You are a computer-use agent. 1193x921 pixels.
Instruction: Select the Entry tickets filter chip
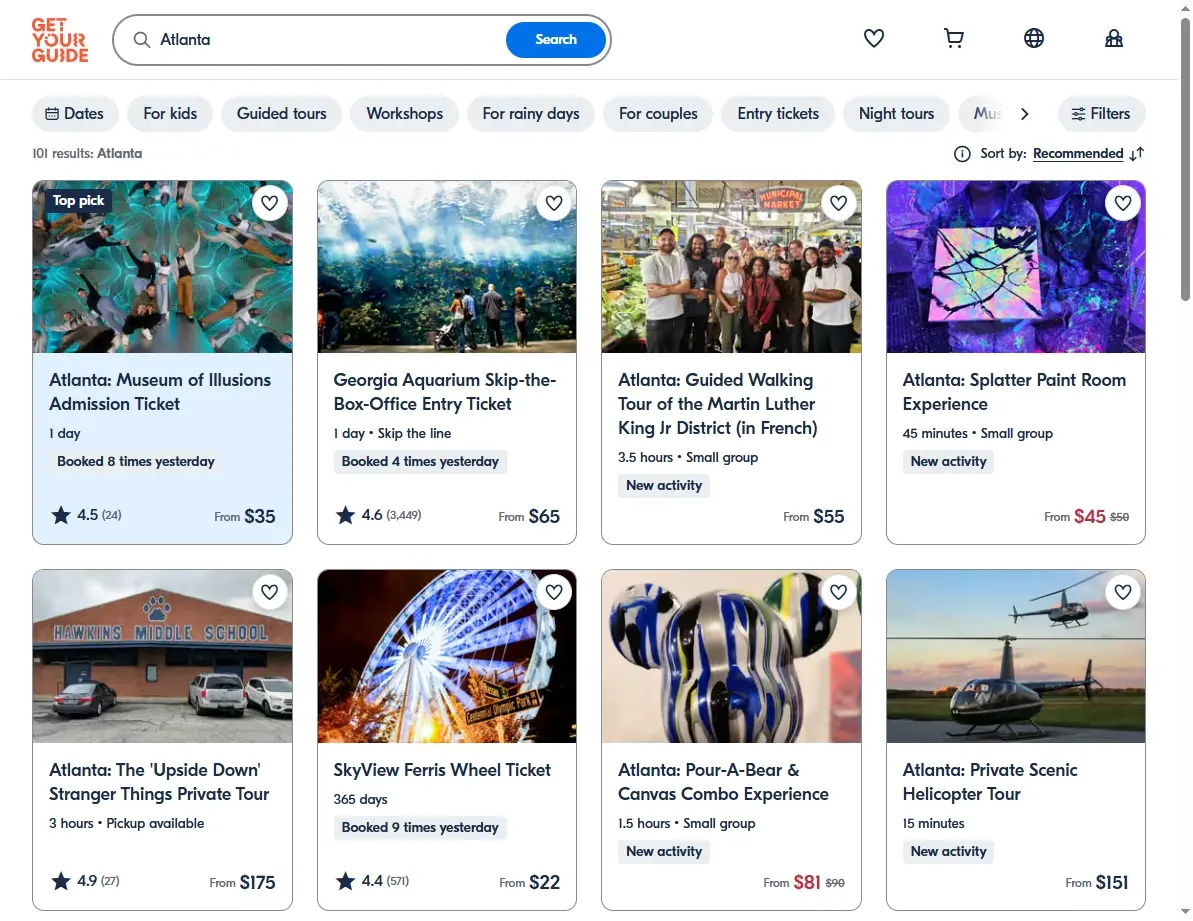(778, 113)
